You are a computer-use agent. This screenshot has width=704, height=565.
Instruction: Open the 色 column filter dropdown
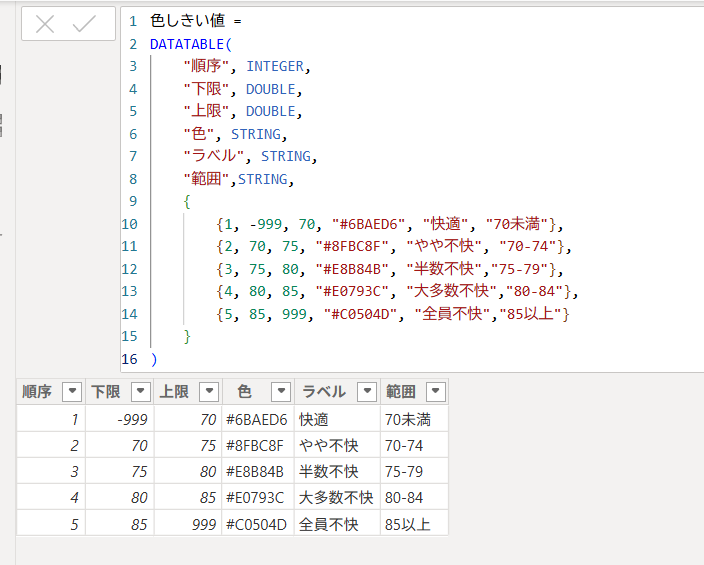click(281, 391)
